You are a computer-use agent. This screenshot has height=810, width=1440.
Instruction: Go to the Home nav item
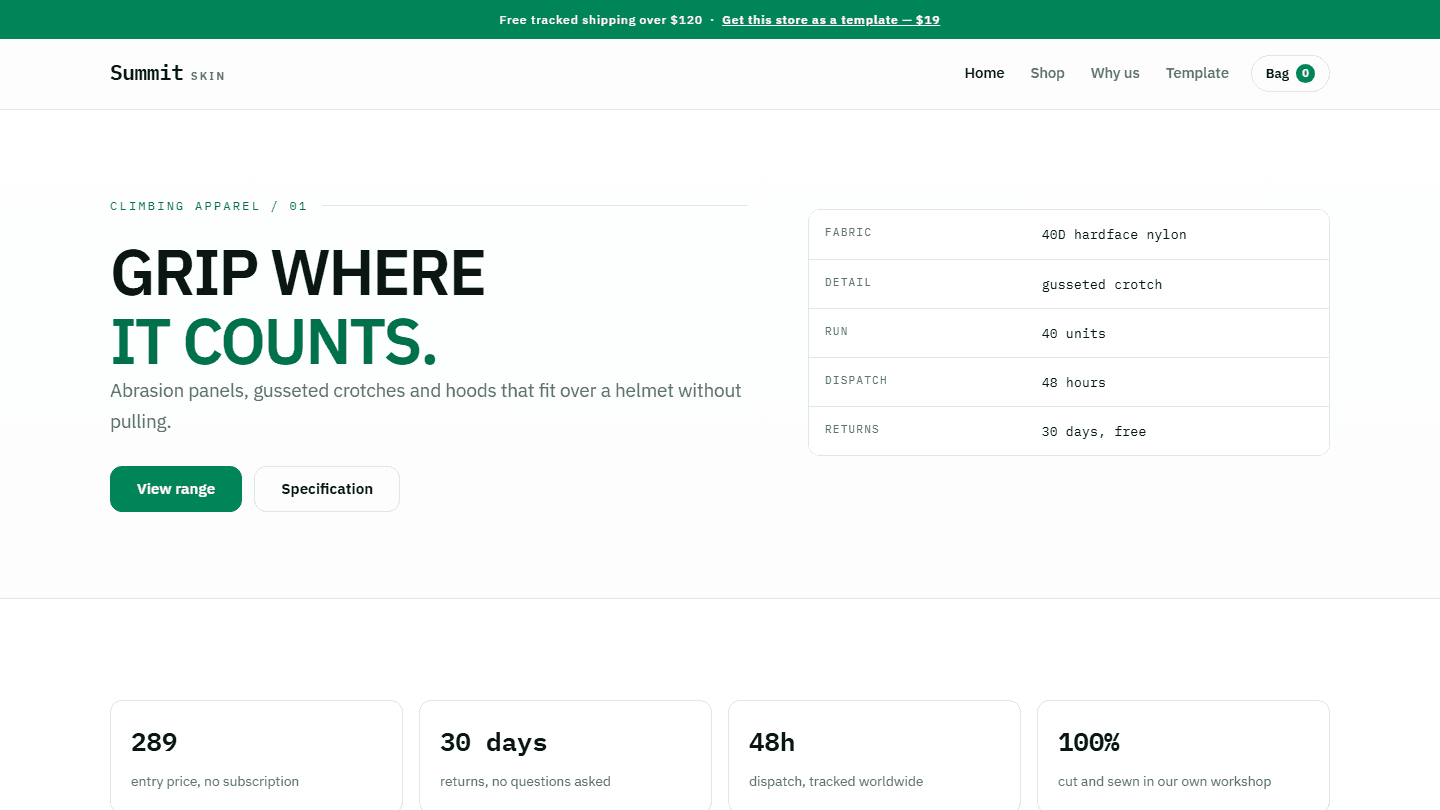984,73
